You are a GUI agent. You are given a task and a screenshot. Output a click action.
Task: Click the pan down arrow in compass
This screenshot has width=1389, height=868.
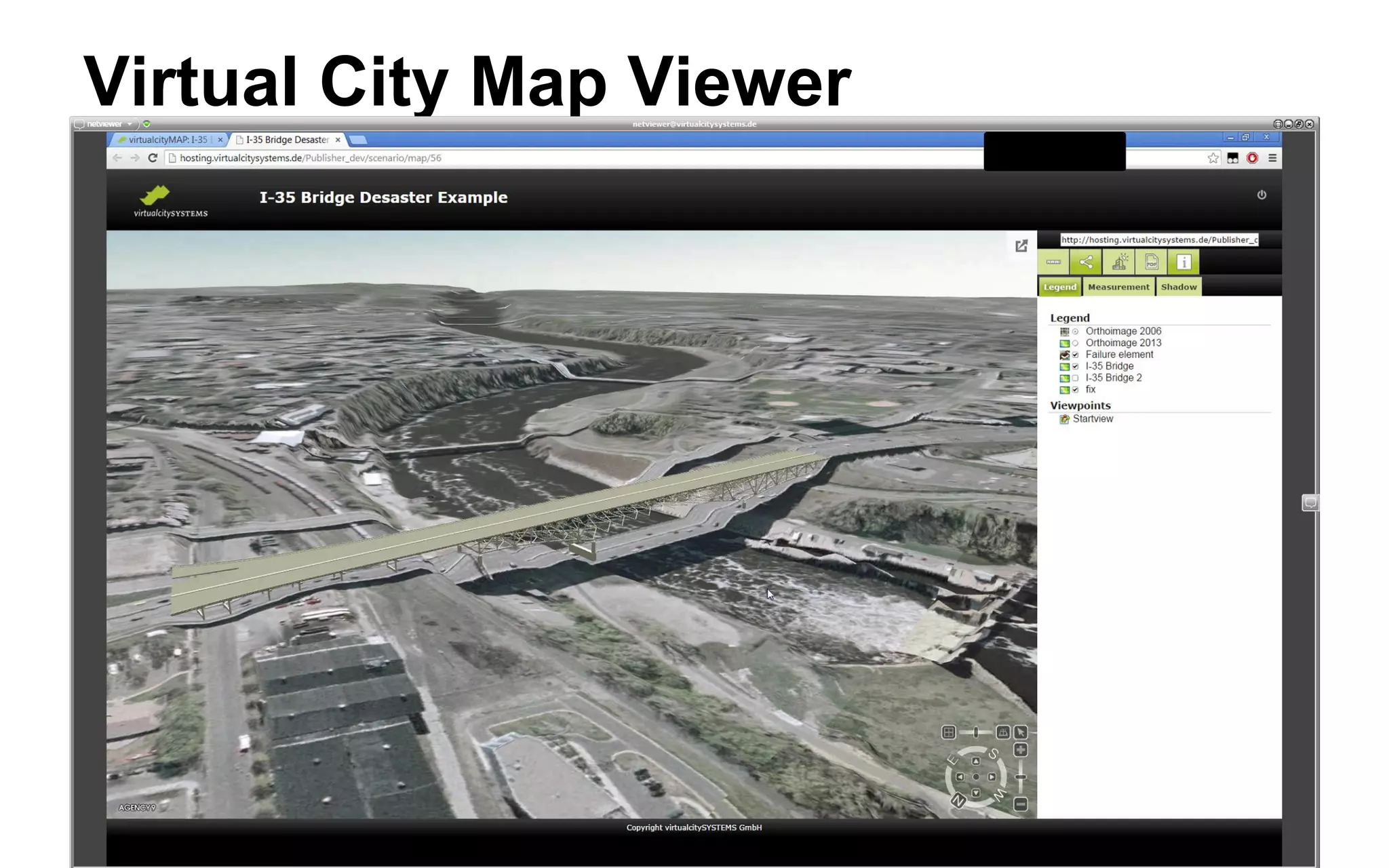coord(976,793)
